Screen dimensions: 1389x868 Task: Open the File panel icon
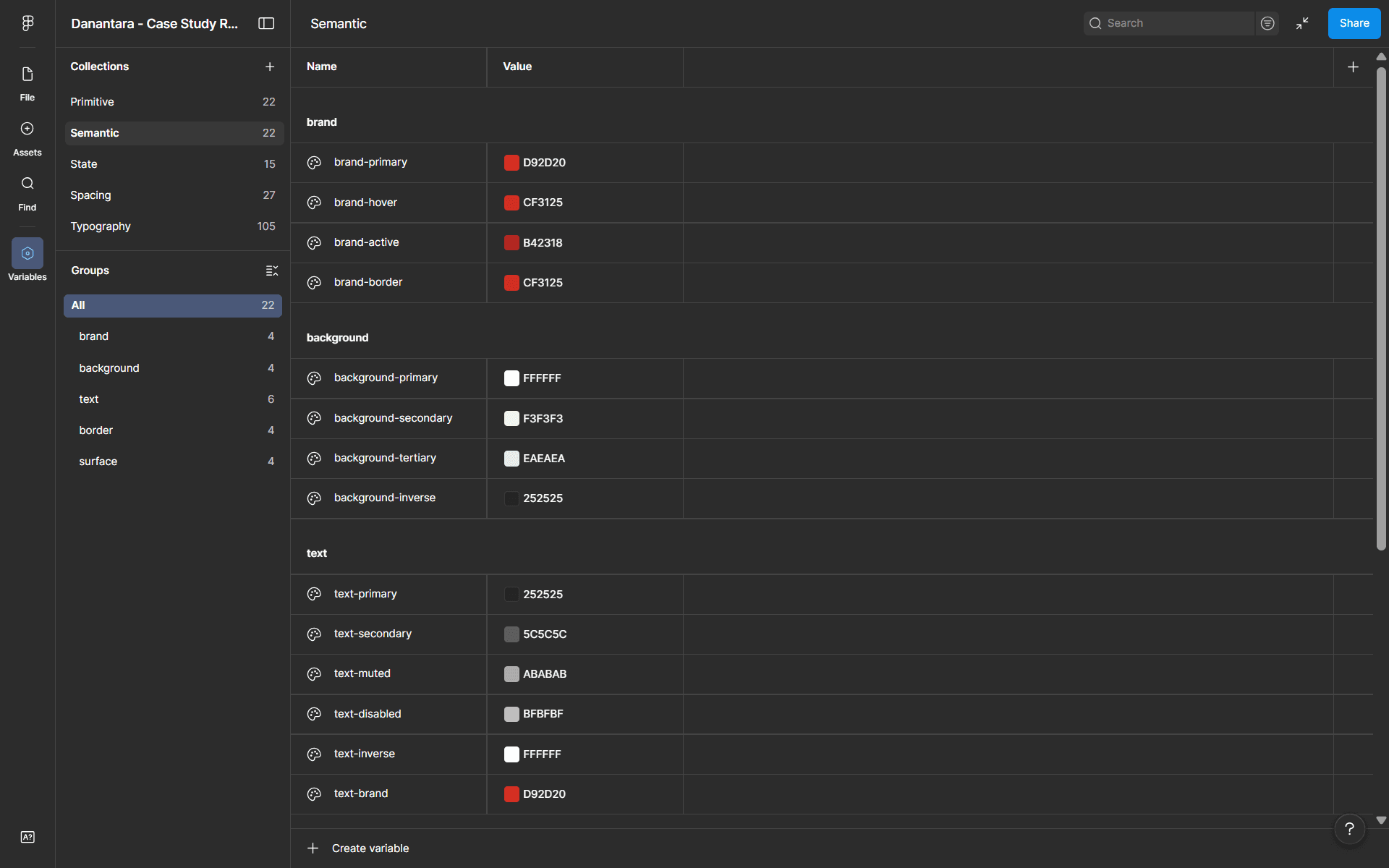click(27, 75)
